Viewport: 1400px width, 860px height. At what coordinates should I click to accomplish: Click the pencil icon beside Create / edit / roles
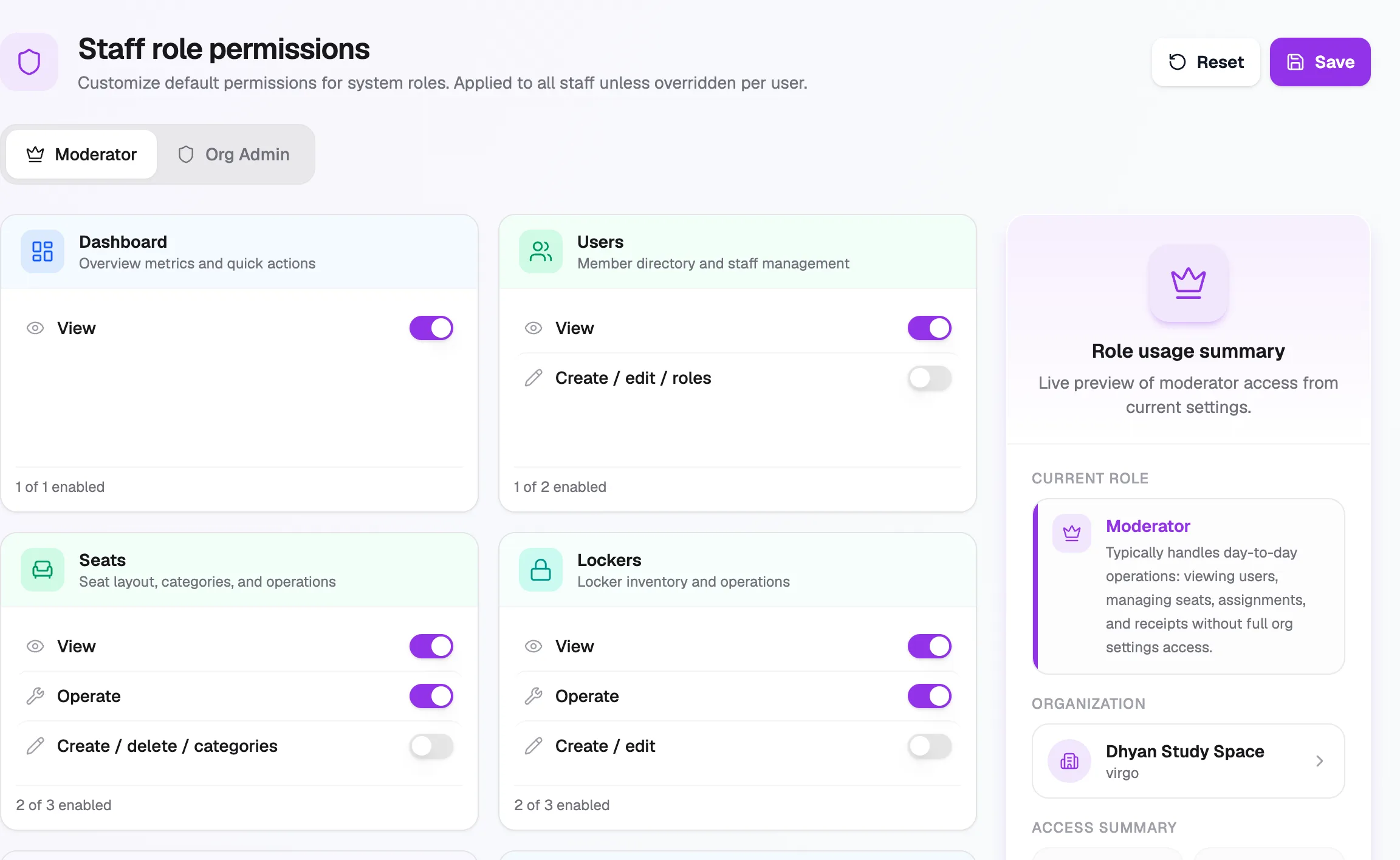click(534, 378)
